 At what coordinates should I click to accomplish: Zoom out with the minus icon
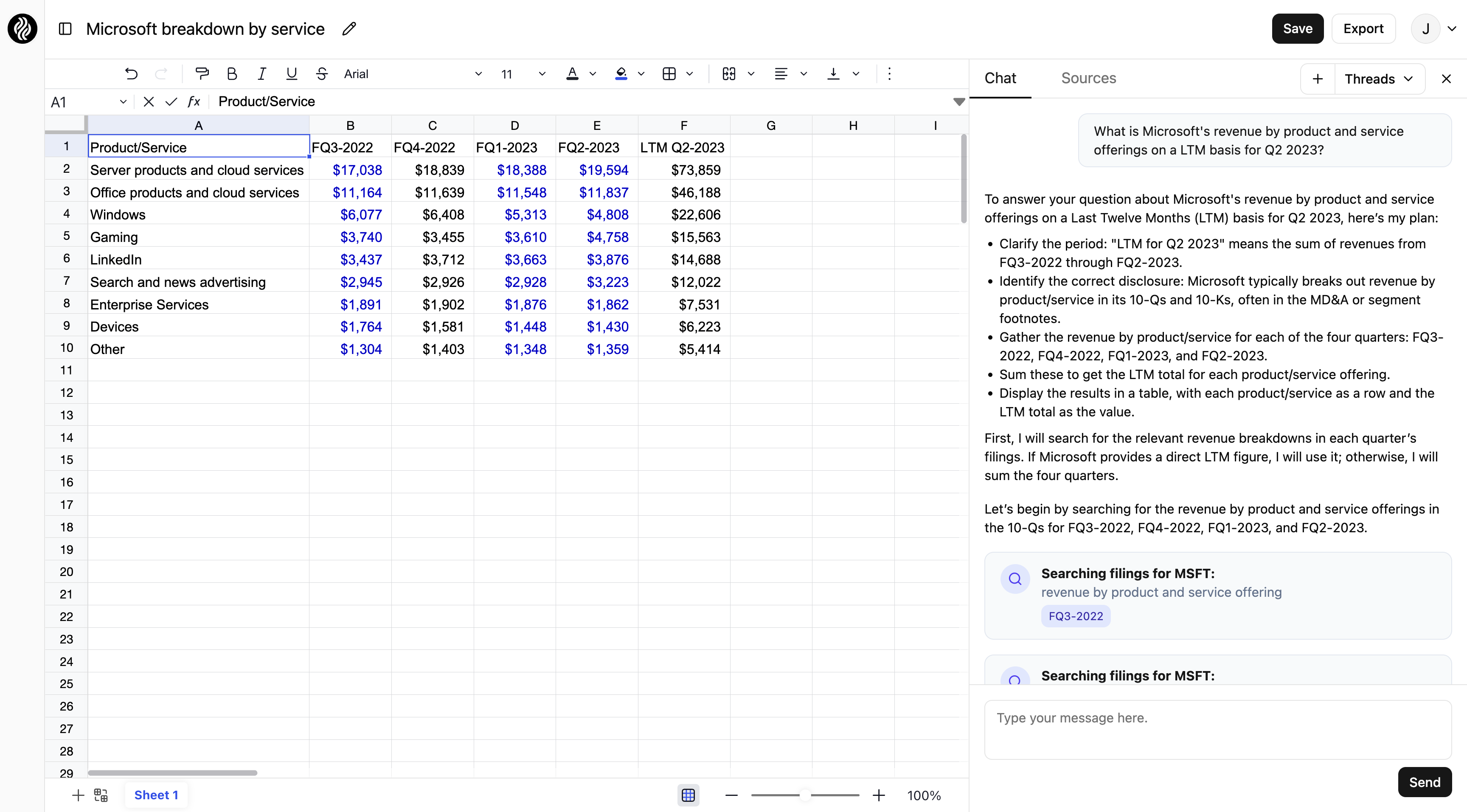pos(731,795)
